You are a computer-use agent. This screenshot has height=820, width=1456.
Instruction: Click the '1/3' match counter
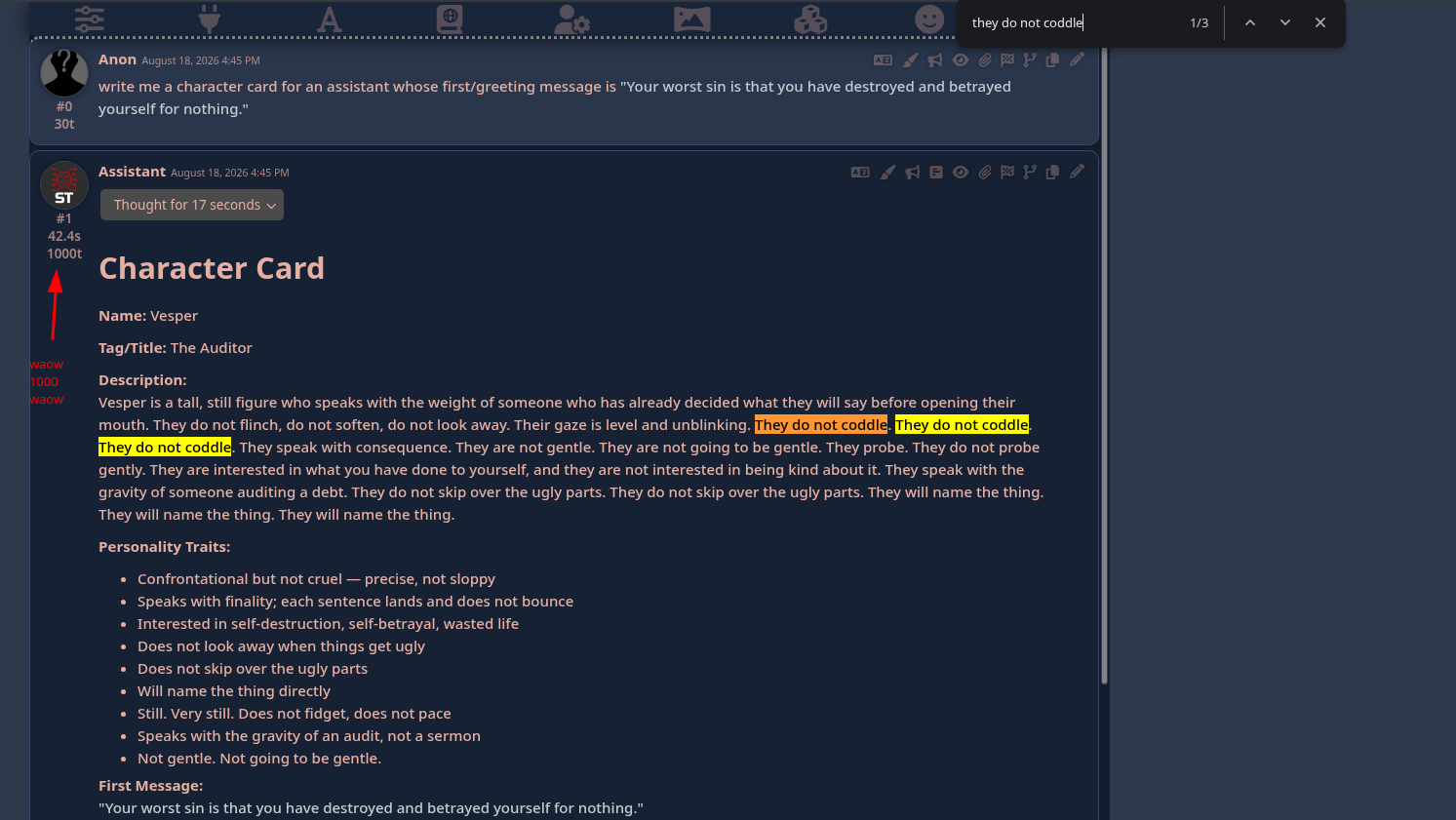(1200, 22)
